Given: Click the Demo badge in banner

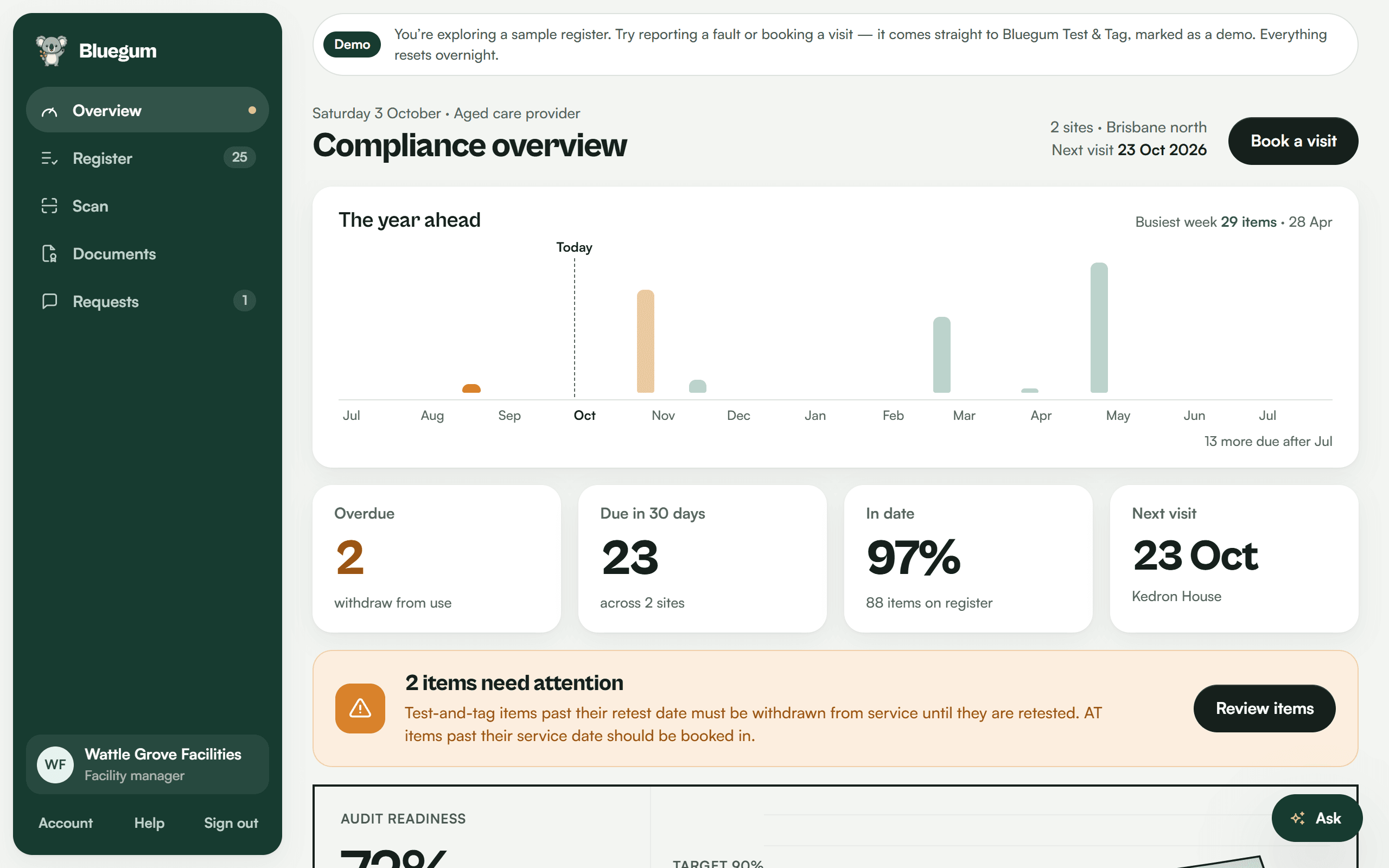Looking at the screenshot, I should click(352, 44).
